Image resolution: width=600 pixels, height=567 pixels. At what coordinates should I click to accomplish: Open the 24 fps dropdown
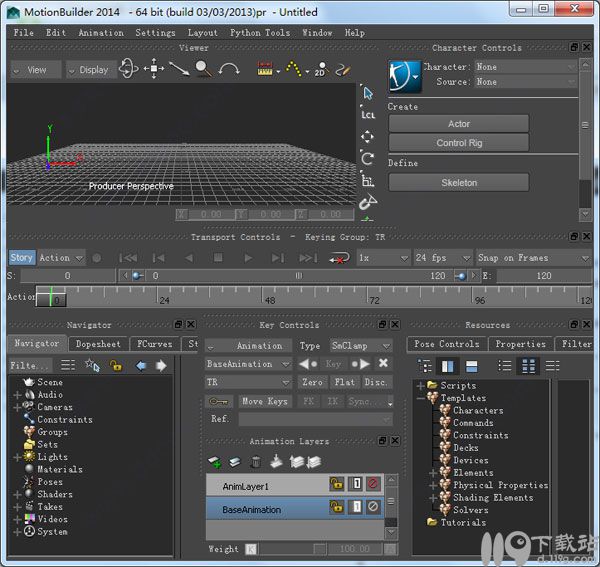pos(443,258)
